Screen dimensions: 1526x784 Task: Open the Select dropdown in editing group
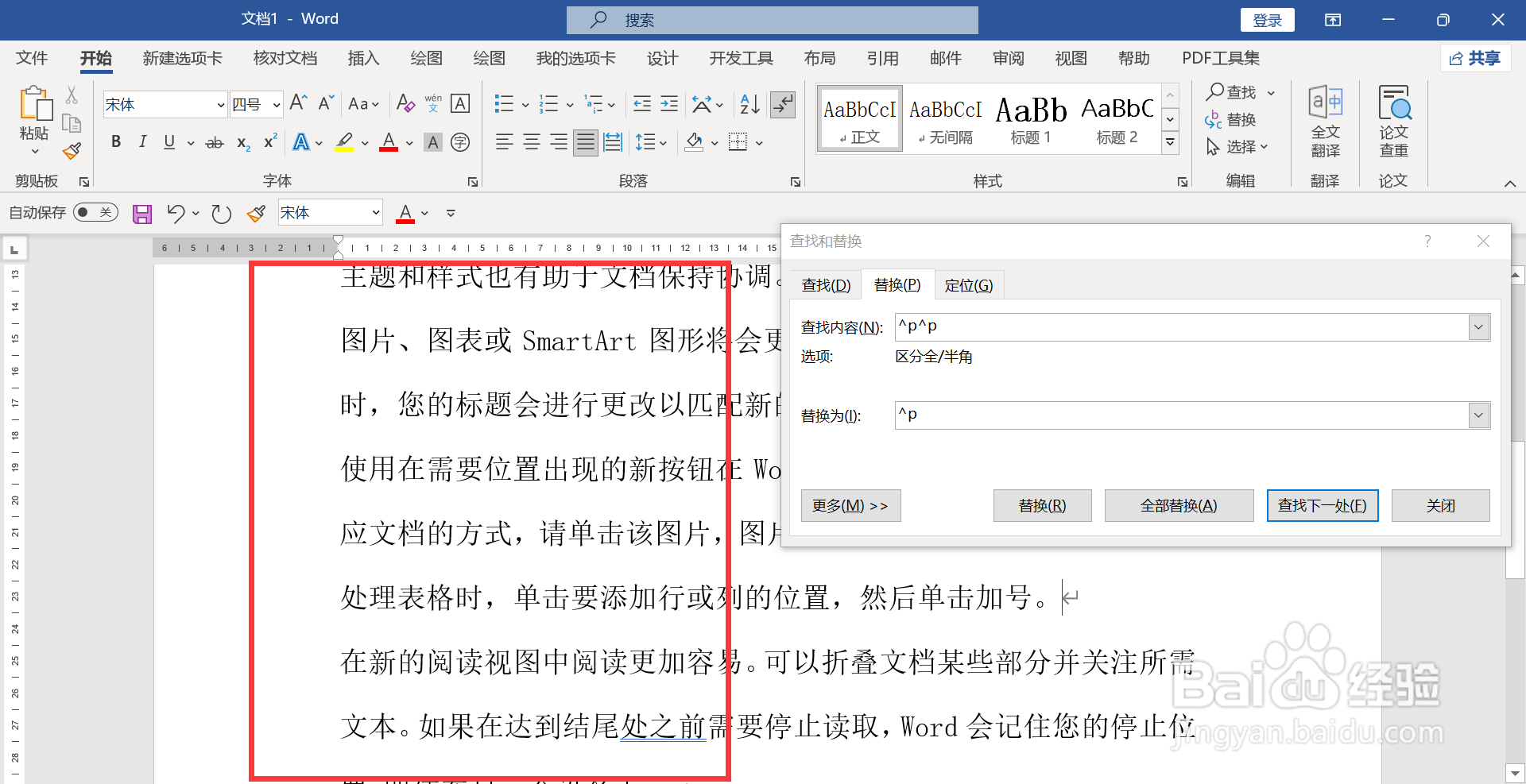[x=1237, y=147]
